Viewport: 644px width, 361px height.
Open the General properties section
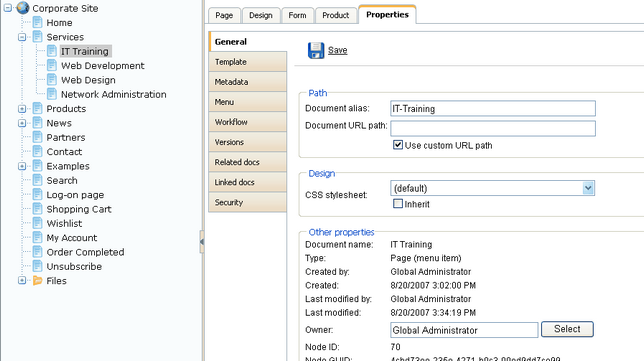[x=248, y=42]
